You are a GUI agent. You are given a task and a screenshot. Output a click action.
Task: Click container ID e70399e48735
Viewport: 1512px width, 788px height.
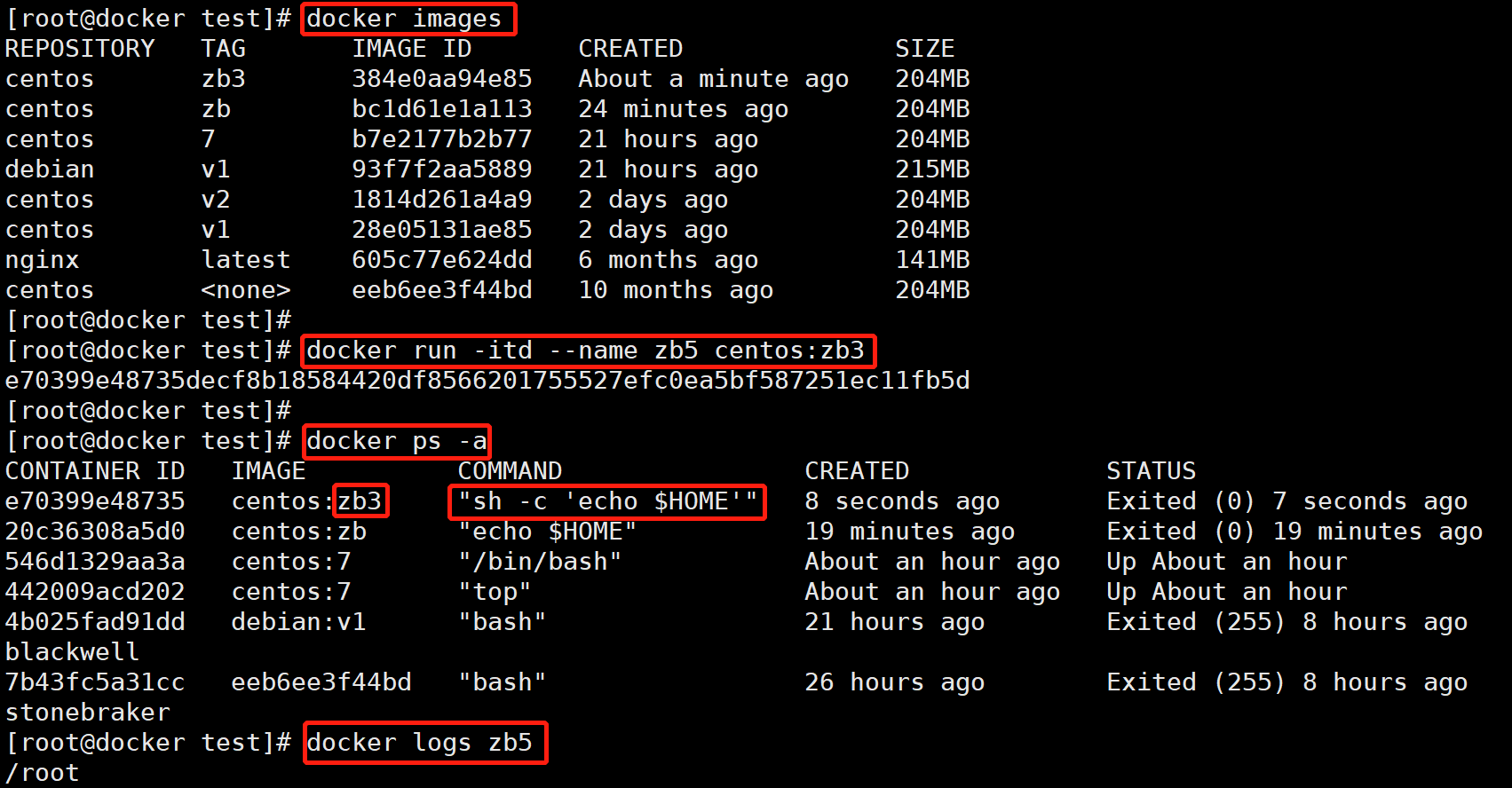[95, 501]
